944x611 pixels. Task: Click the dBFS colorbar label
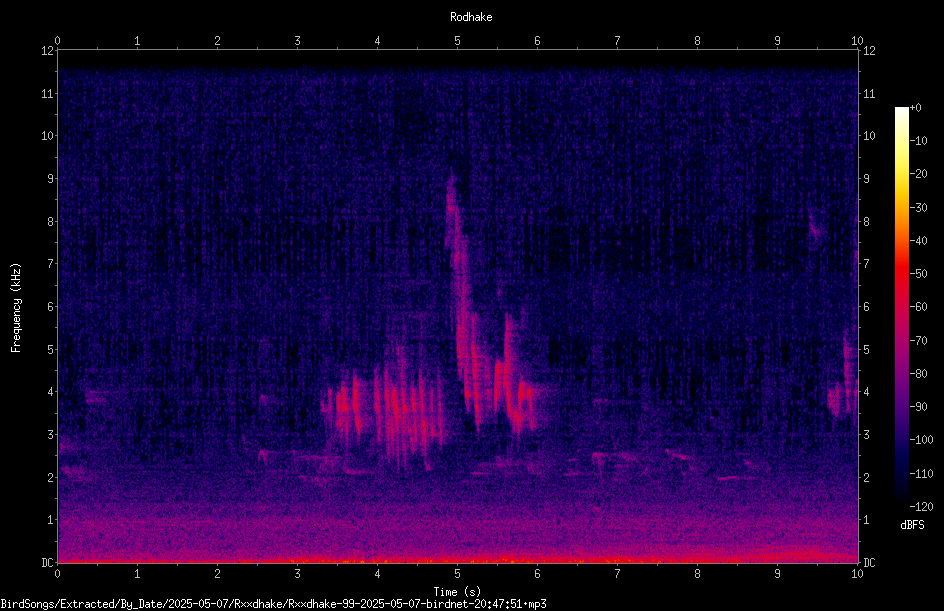(912, 525)
